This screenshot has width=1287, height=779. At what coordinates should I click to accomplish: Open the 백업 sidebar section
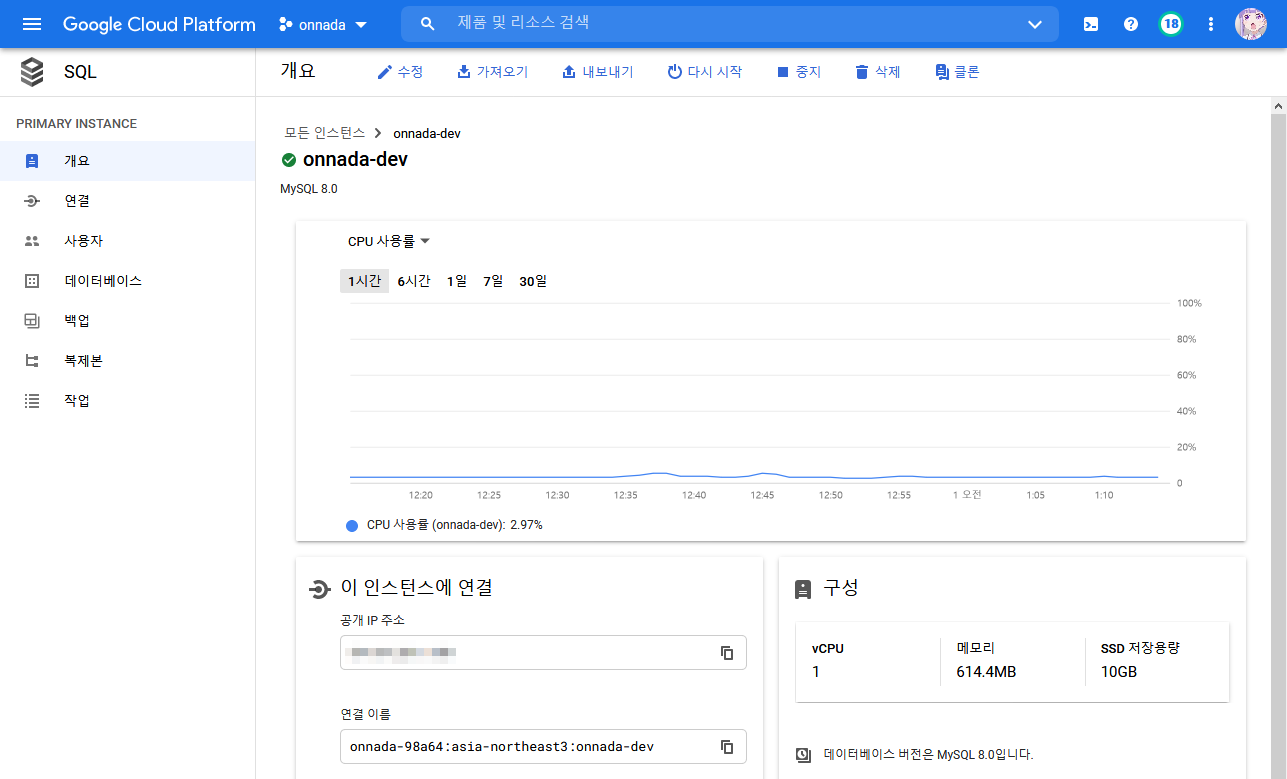click(77, 321)
